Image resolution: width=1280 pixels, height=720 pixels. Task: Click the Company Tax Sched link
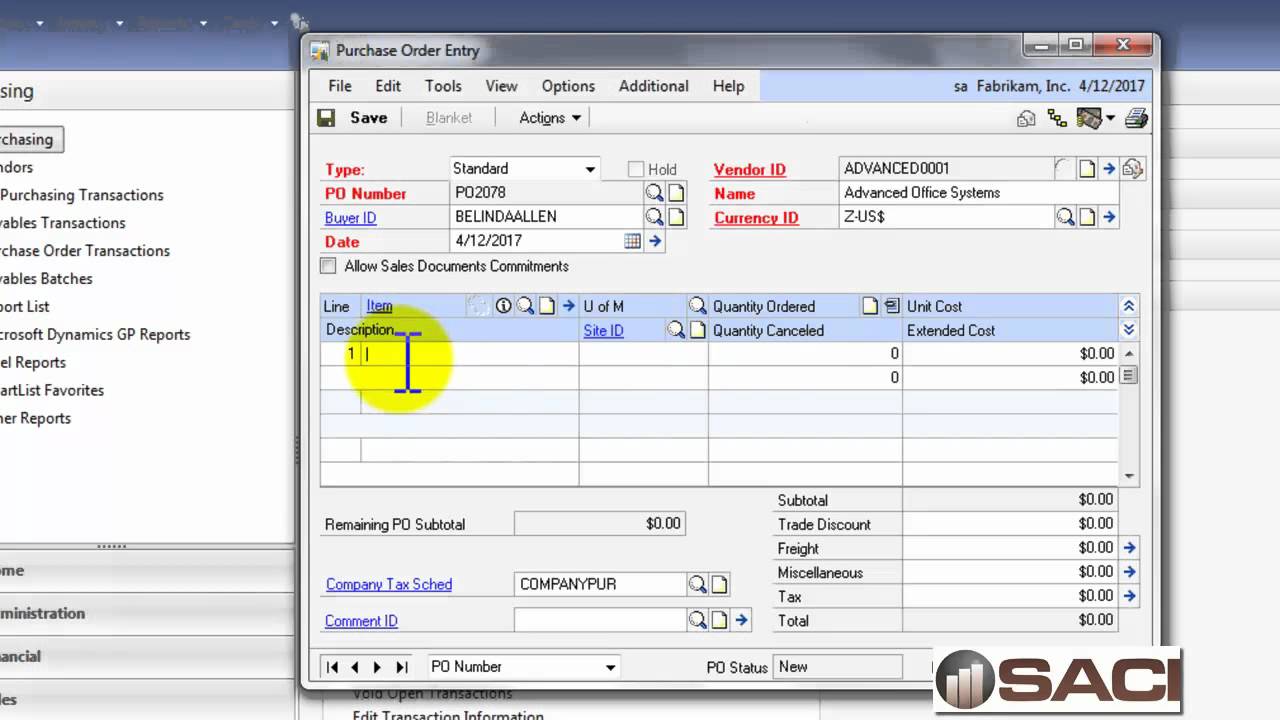point(389,584)
